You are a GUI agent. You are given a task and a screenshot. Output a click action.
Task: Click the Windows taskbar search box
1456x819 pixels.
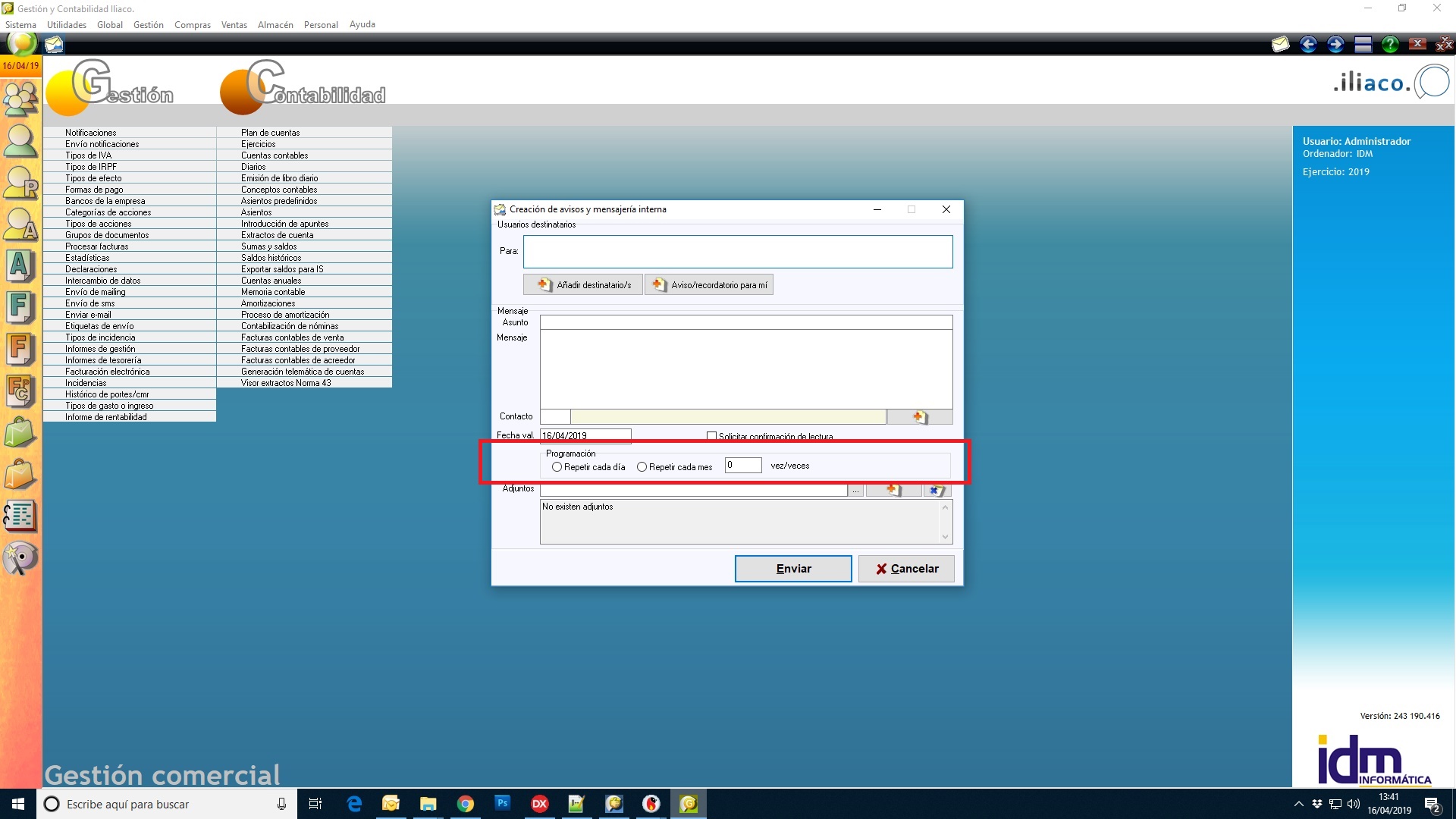click(166, 804)
